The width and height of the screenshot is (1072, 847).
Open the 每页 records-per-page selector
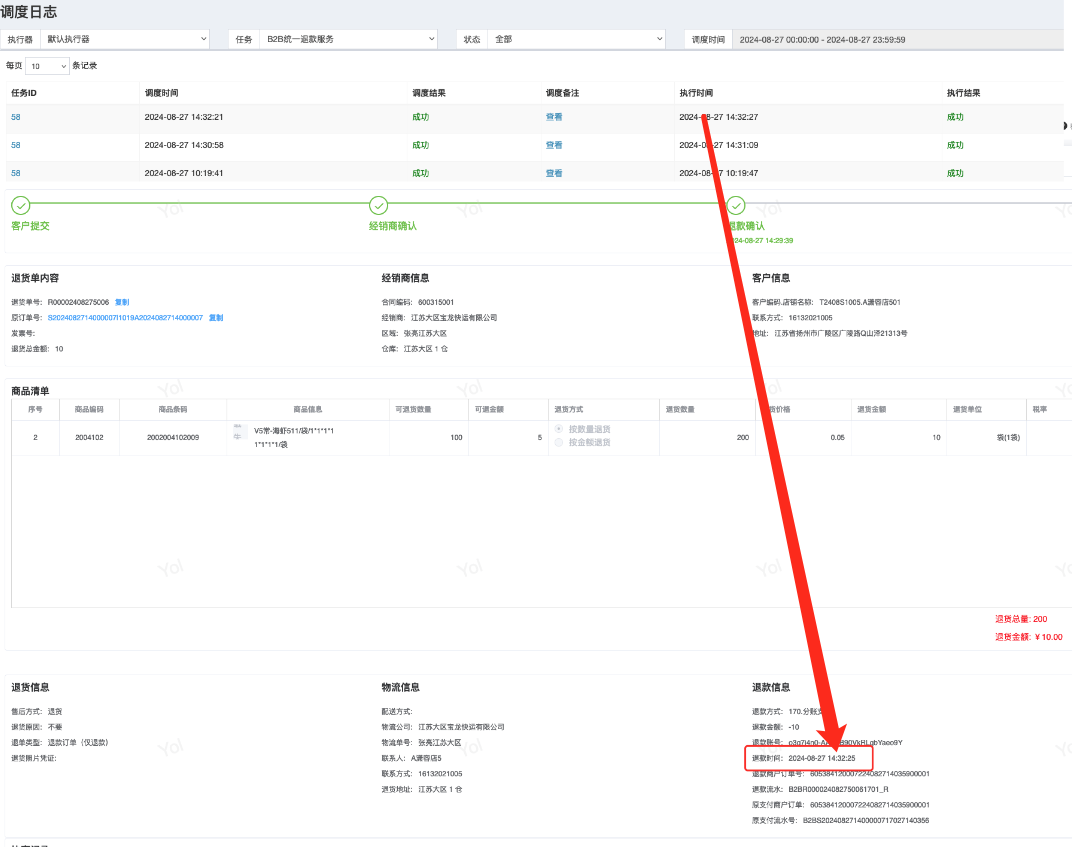(48, 66)
